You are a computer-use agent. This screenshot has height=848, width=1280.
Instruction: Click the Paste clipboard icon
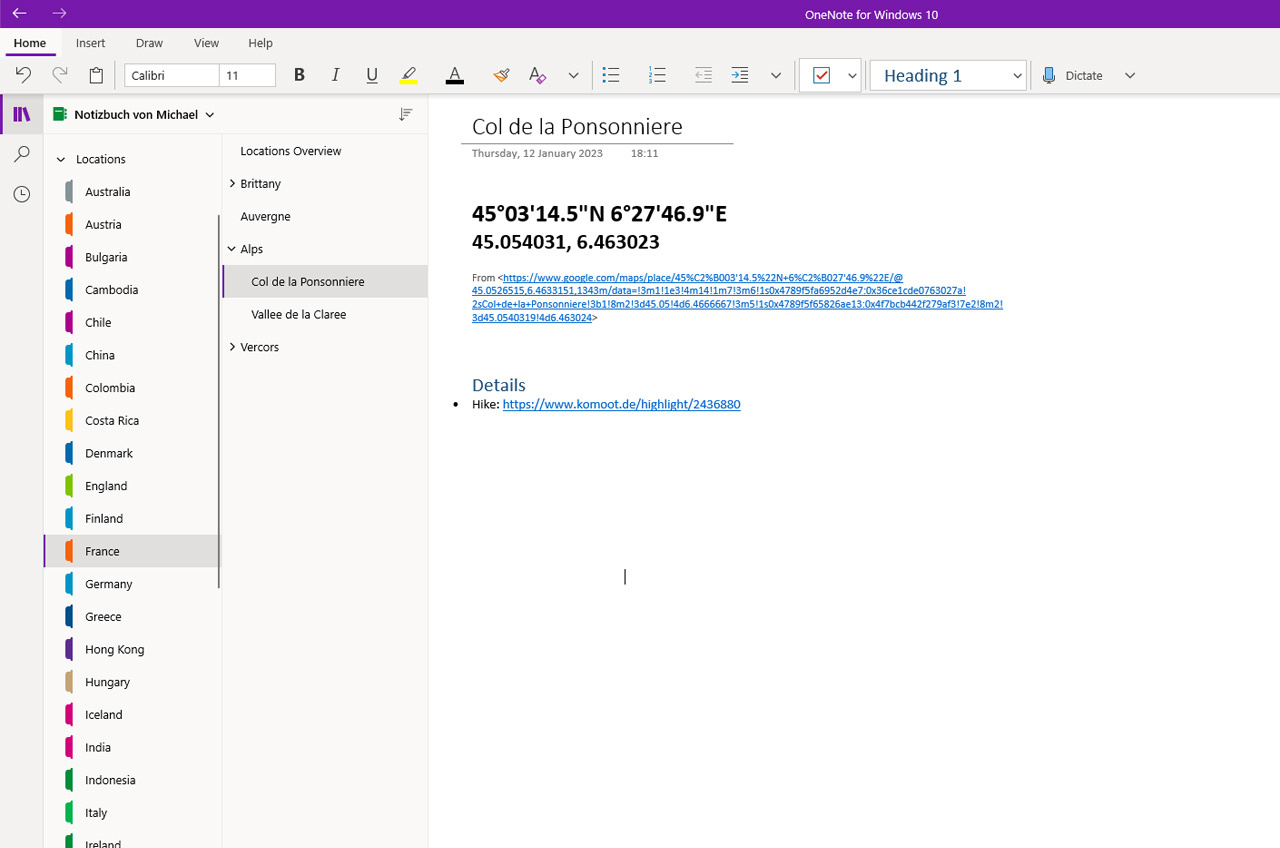(x=96, y=75)
